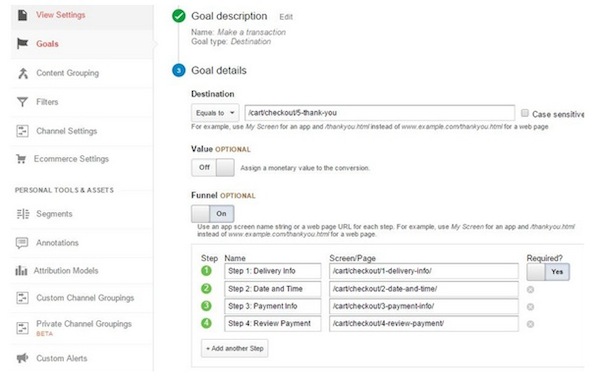
Task: Click the Custom Alerts megaphone icon
Action: click(x=23, y=358)
